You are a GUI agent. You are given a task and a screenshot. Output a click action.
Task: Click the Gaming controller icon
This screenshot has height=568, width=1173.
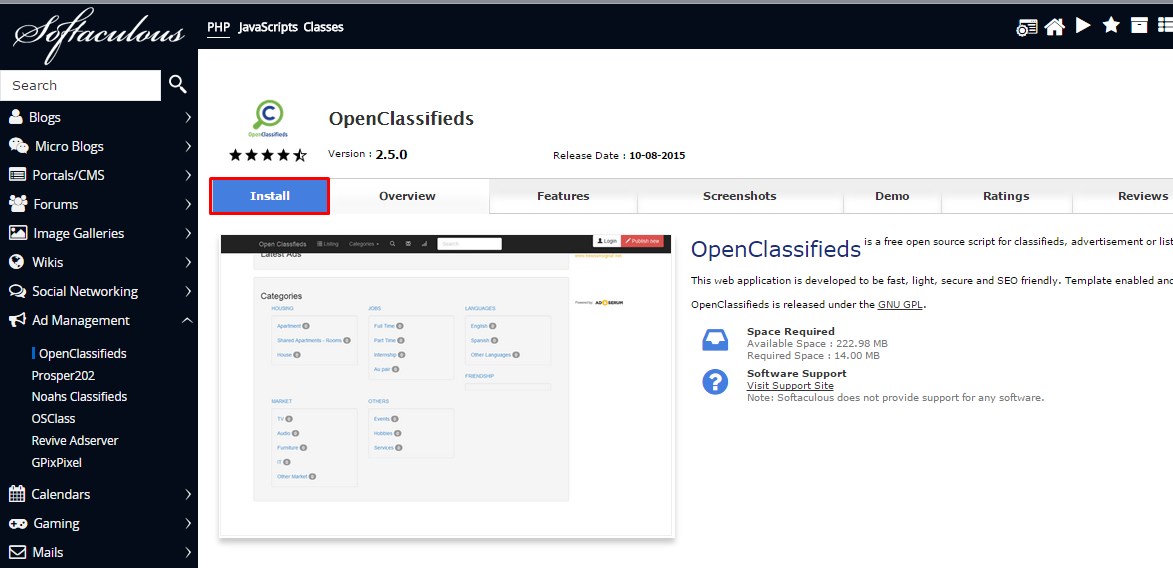pos(18,523)
